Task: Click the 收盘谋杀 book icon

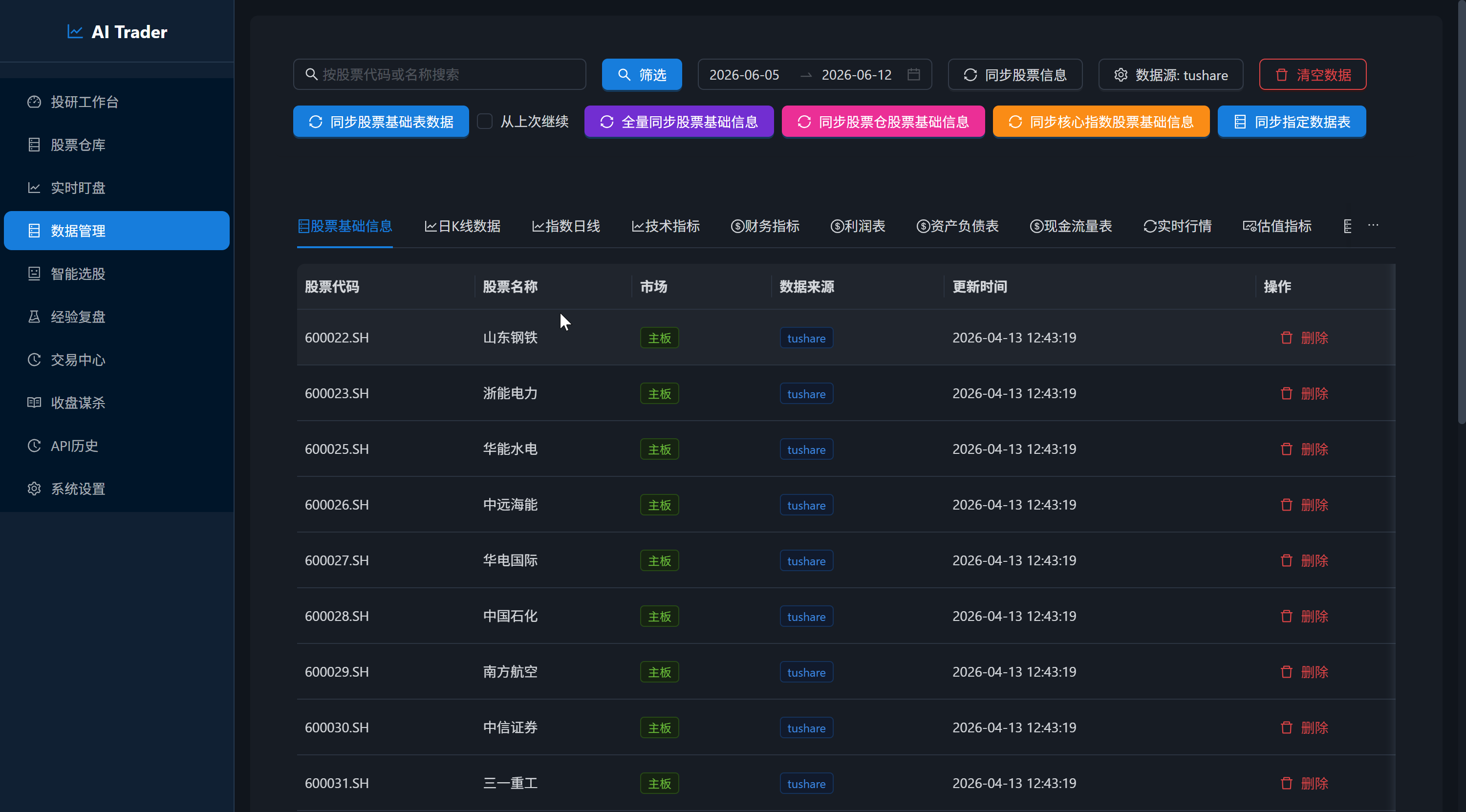Action: pos(34,402)
